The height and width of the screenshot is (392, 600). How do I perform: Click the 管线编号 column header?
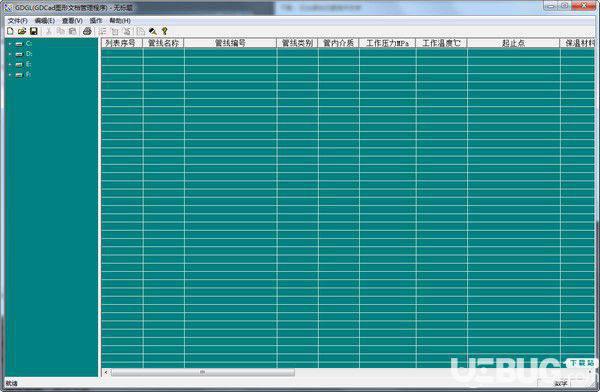(230, 43)
